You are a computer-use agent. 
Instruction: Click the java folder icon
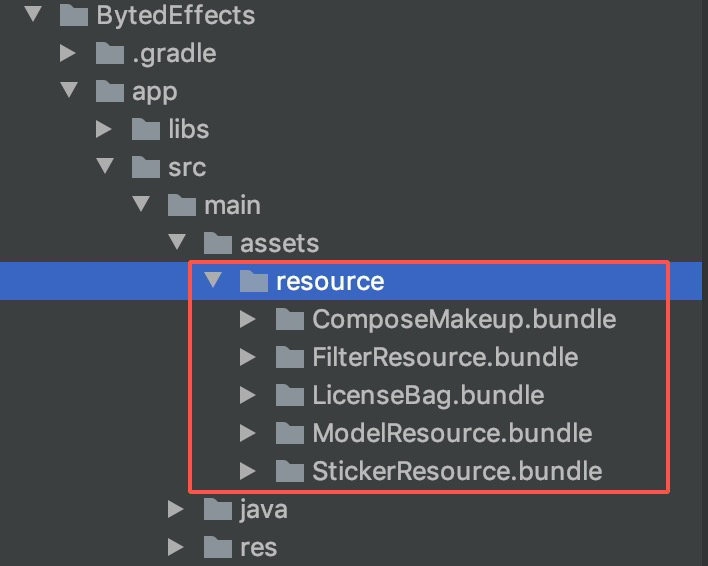tap(218, 509)
